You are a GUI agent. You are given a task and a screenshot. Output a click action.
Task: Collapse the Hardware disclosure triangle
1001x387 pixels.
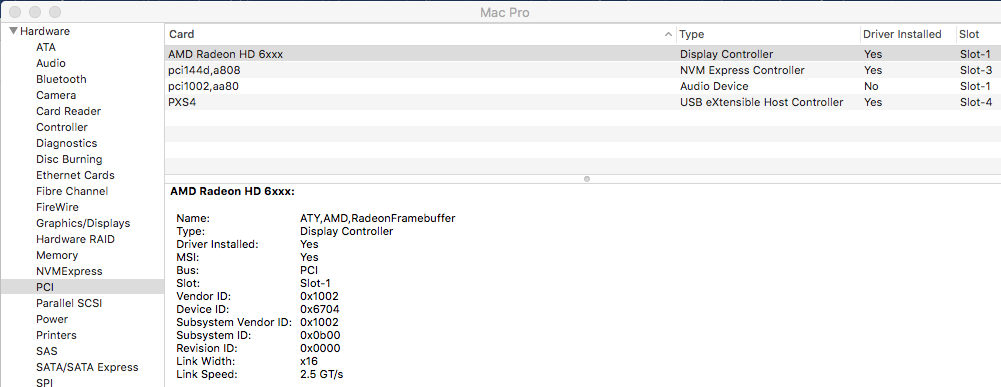coord(13,31)
